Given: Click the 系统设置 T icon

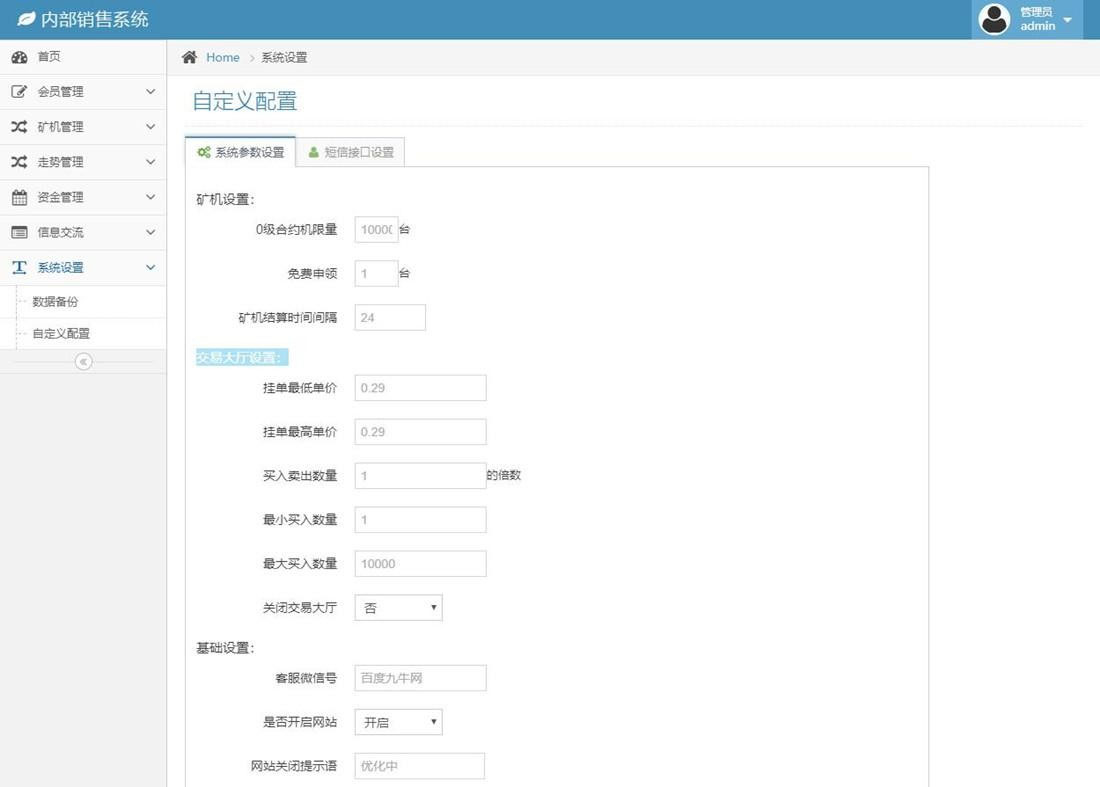Looking at the screenshot, I should pos(21,267).
